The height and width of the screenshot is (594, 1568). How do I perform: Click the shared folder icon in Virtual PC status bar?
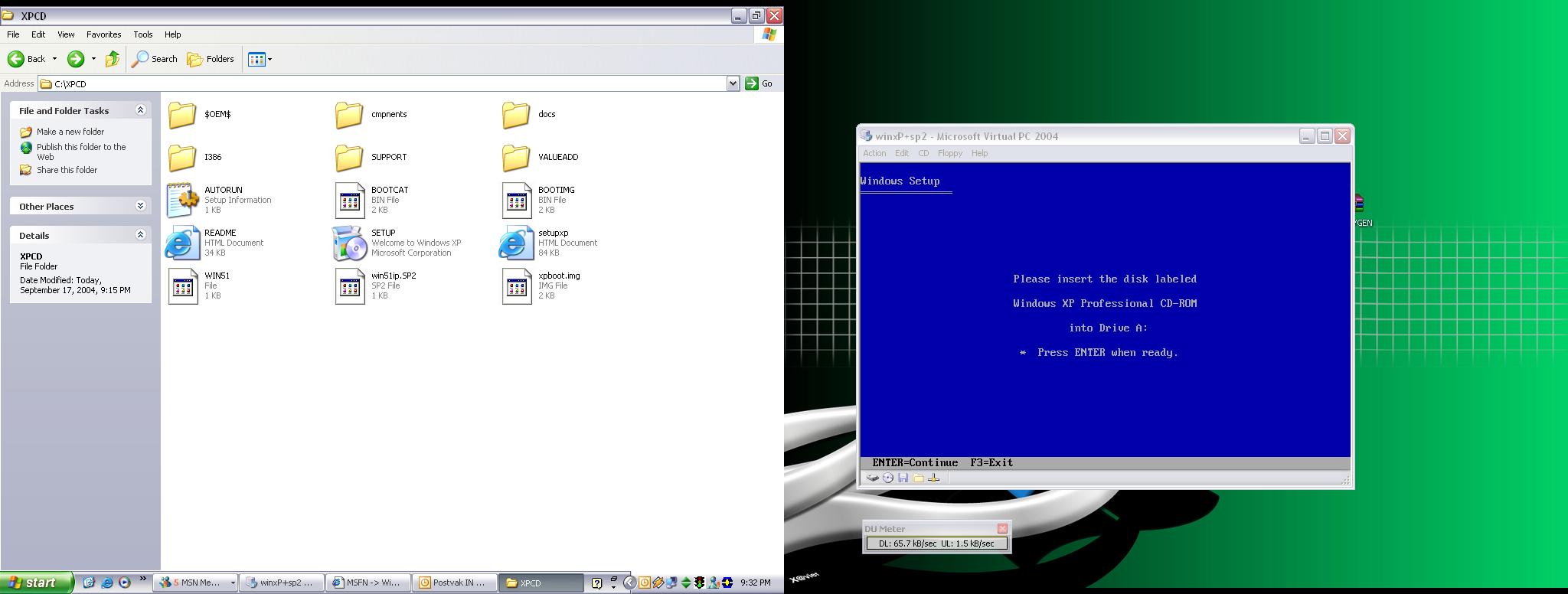point(918,478)
